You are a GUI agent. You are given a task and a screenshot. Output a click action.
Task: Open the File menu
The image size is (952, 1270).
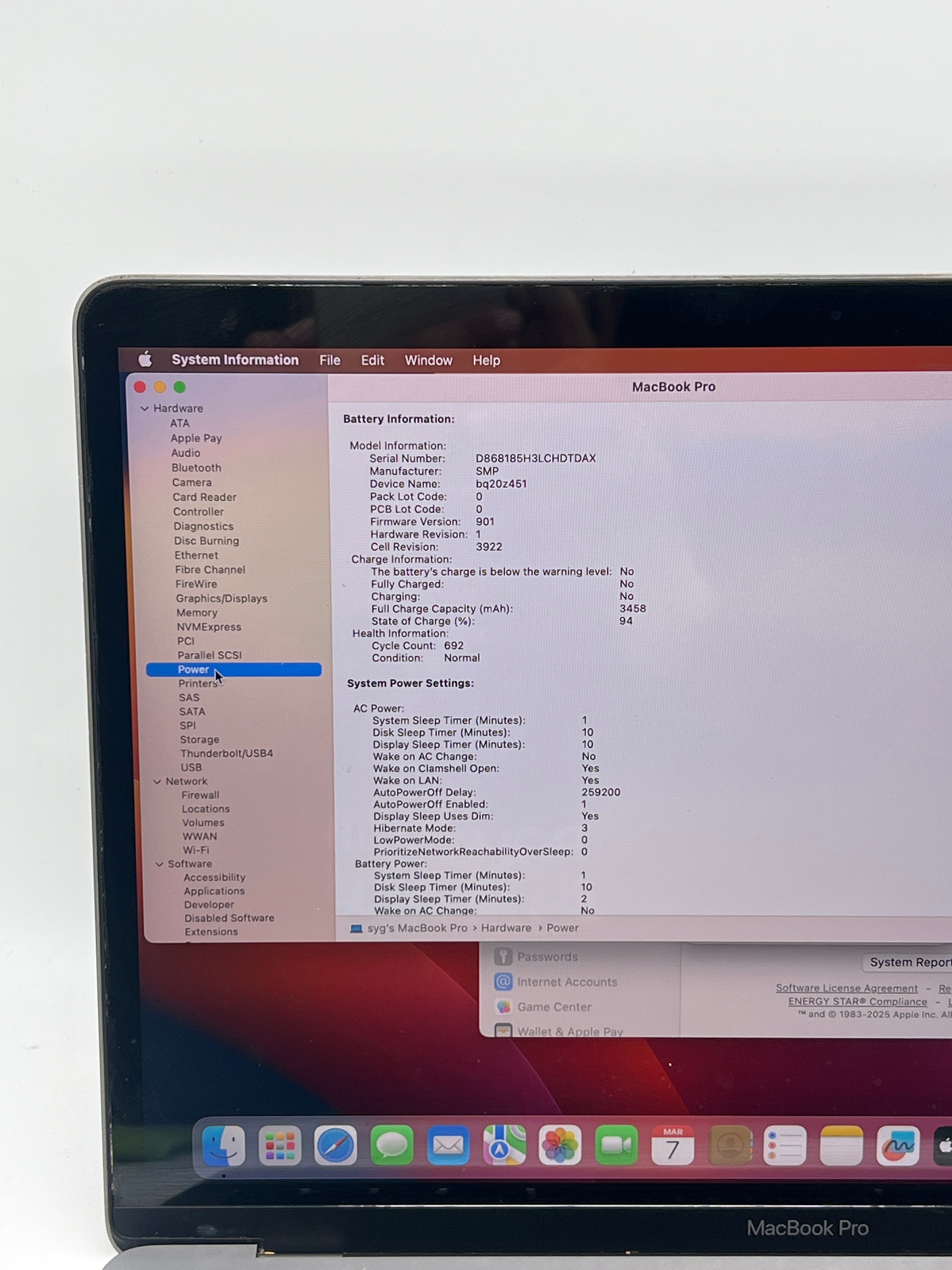(330, 360)
